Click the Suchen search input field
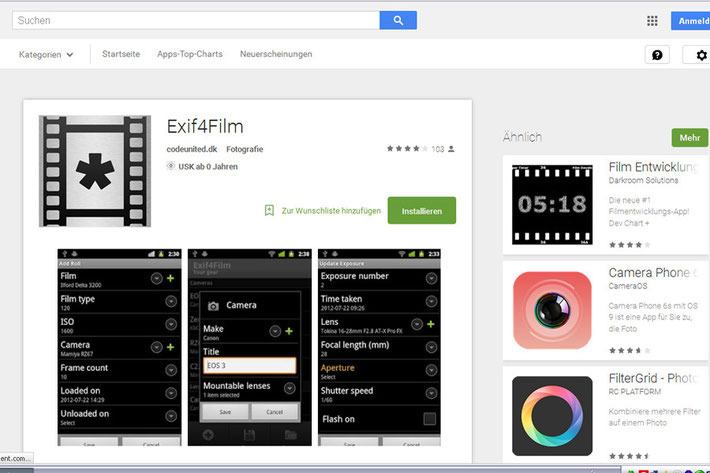 196,20
